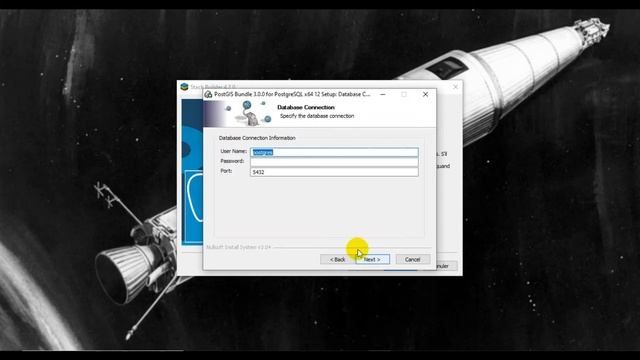Cancel the PostGIS setup
Image resolution: width=640 pixels, height=360 pixels.
click(413, 260)
